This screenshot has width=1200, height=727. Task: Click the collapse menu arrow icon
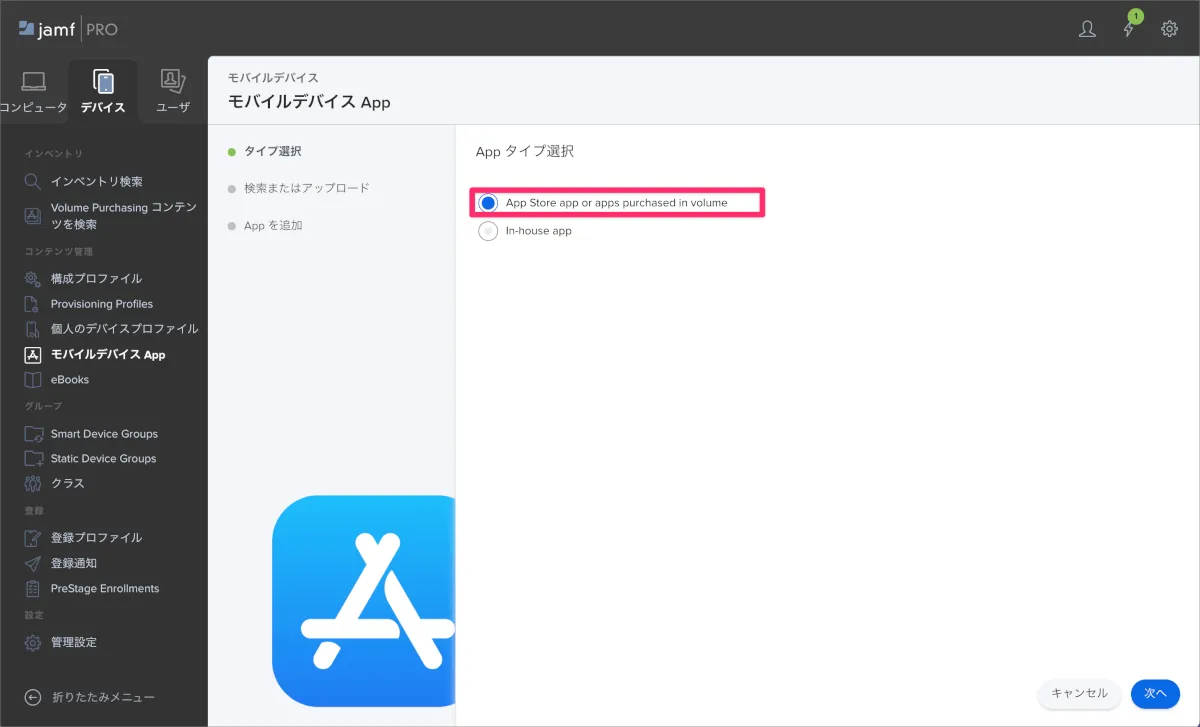tap(33, 697)
